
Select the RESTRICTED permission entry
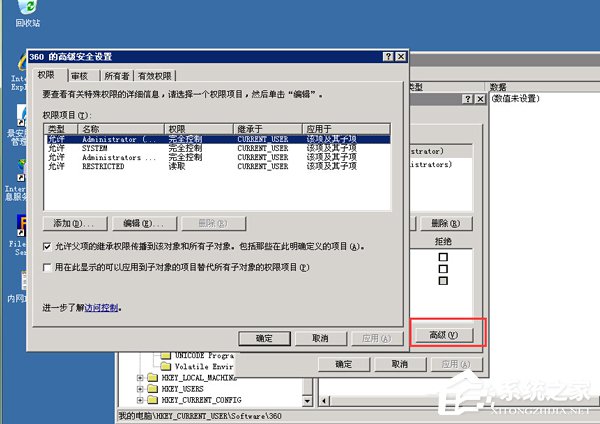click(104, 167)
